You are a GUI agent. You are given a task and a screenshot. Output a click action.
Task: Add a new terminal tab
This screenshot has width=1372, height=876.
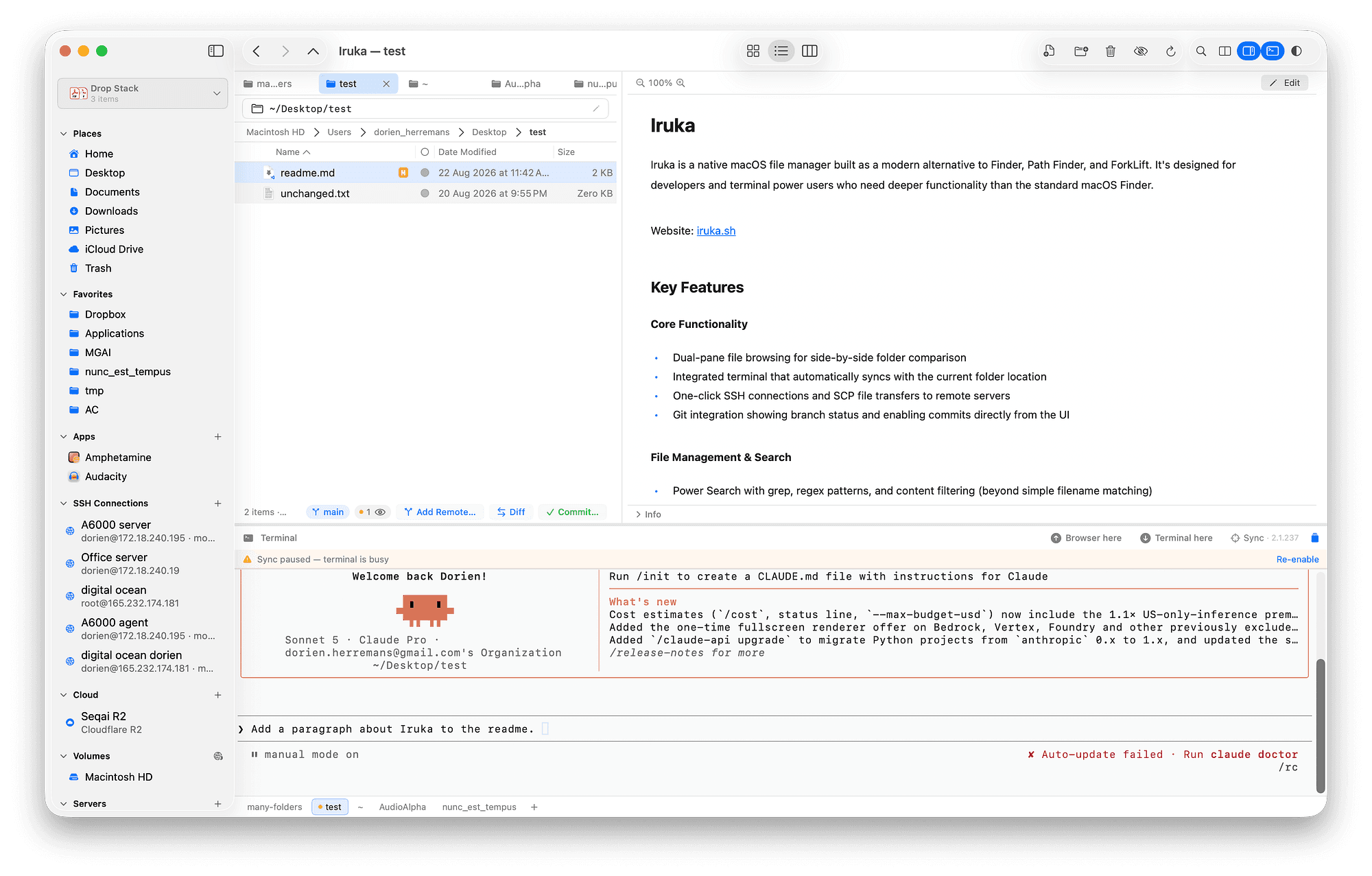coord(534,807)
